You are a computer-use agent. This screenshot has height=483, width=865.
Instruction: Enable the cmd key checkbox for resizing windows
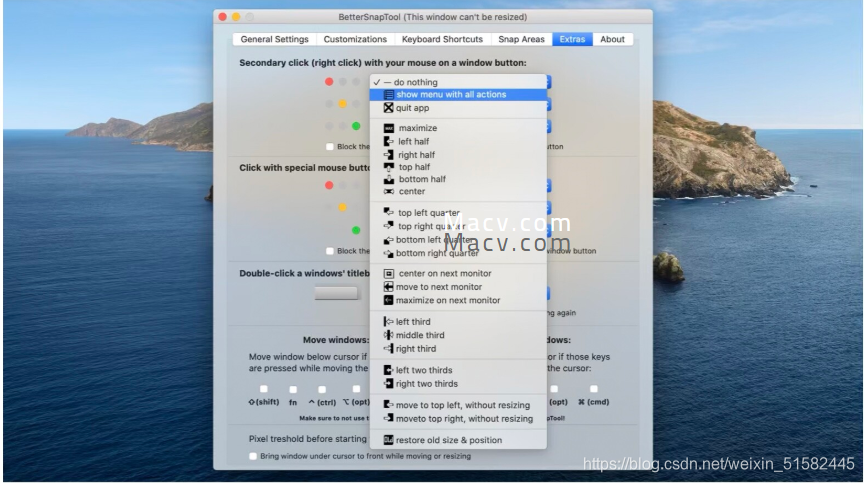[594, 389]
